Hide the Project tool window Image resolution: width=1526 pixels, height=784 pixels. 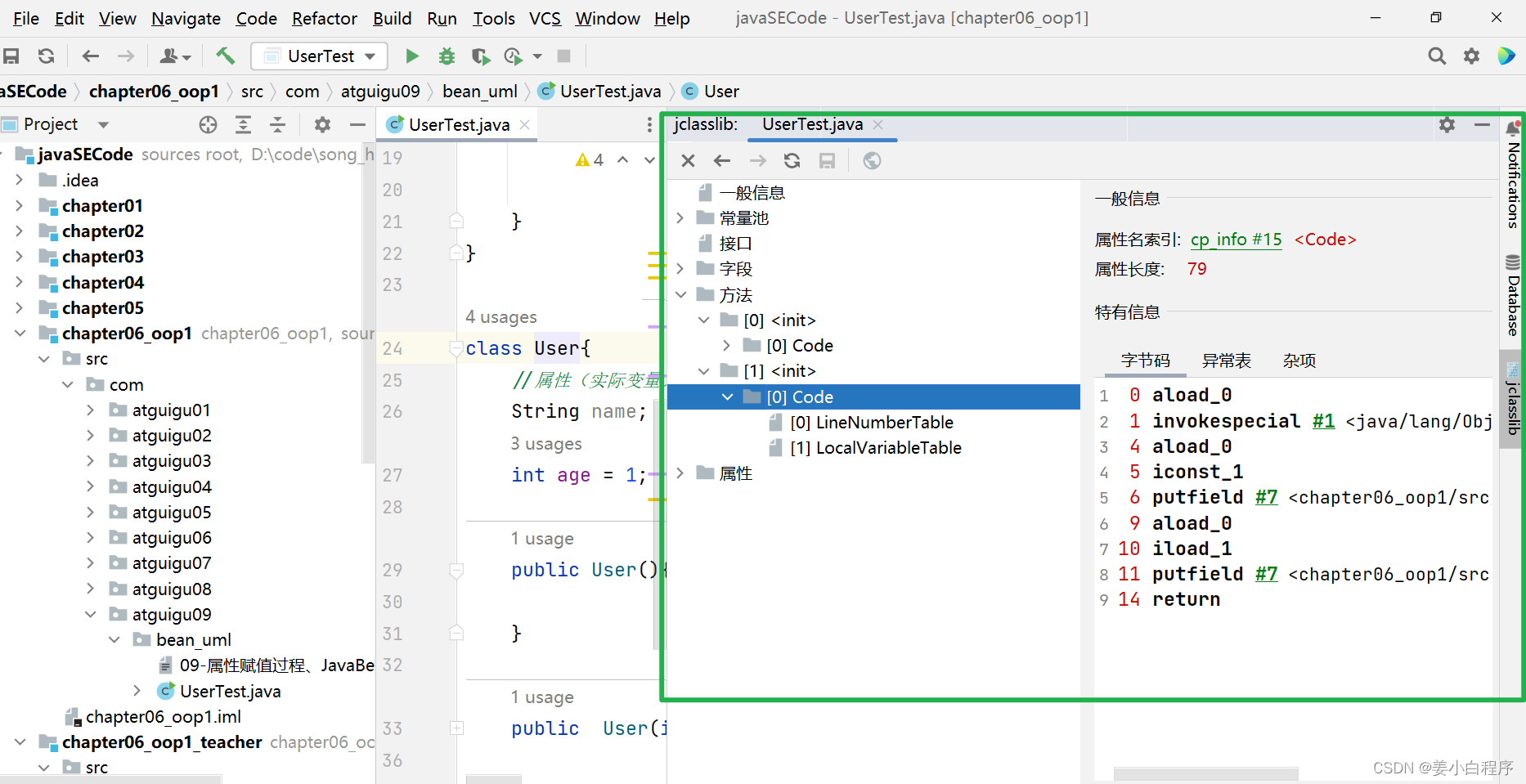[x=357, y=124]
